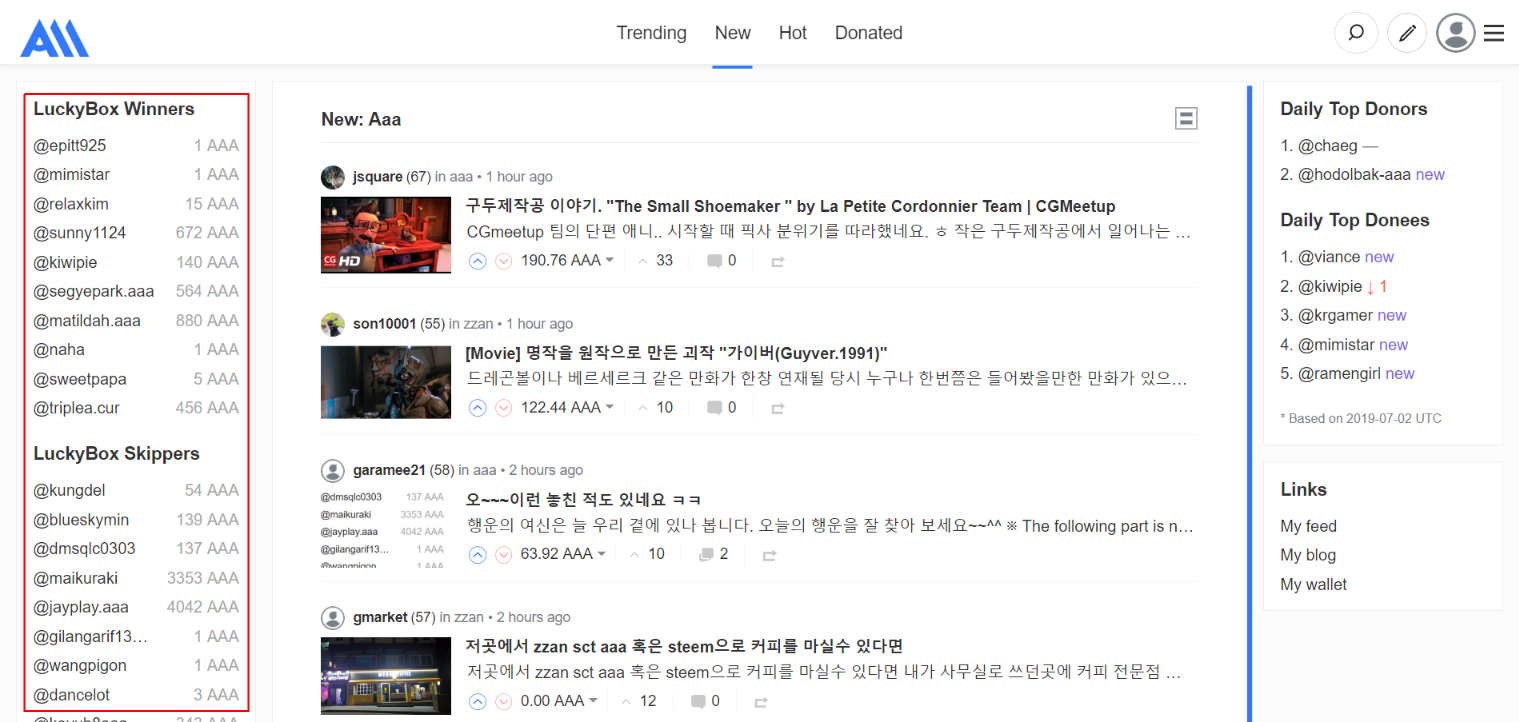The width and height of the screenshot is (1519, 722).
Task: Expand payout dropdown for 63.92 AAA
Action: [x=602, y=554]
